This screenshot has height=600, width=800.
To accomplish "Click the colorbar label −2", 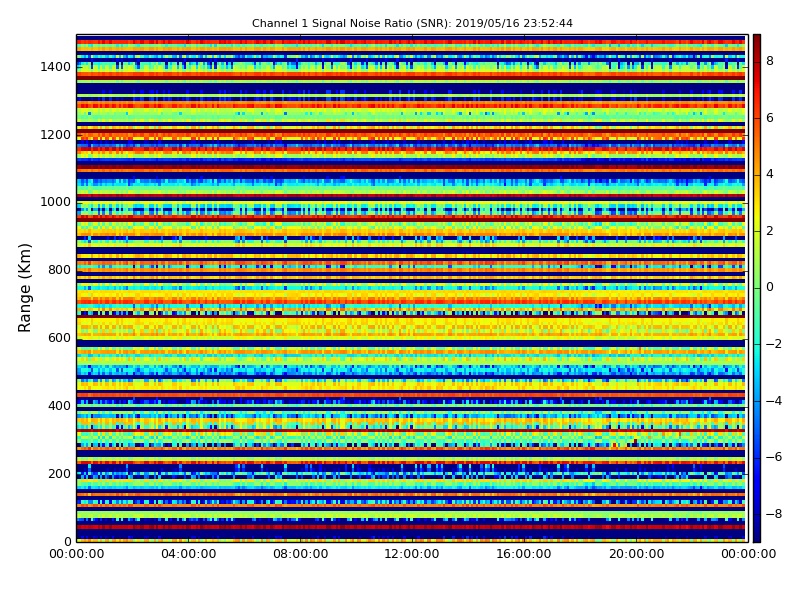I will pyautogui.click(x=774, y=344).
